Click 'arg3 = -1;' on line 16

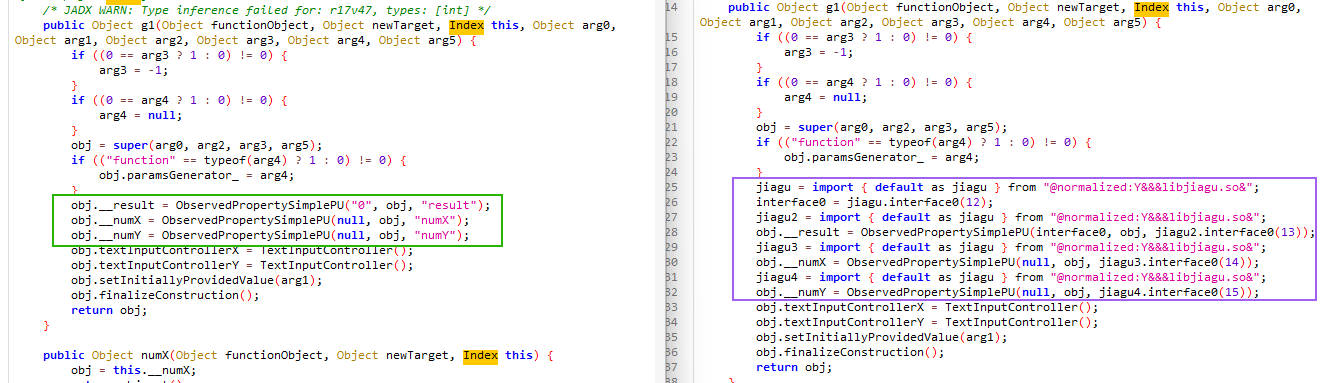click(819, 52)
